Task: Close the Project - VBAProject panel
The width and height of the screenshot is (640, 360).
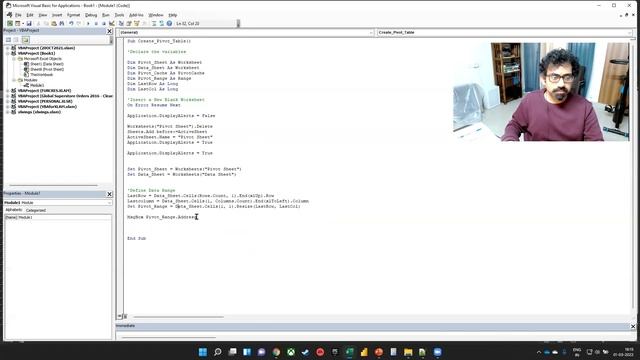Action: coord(109,31)
